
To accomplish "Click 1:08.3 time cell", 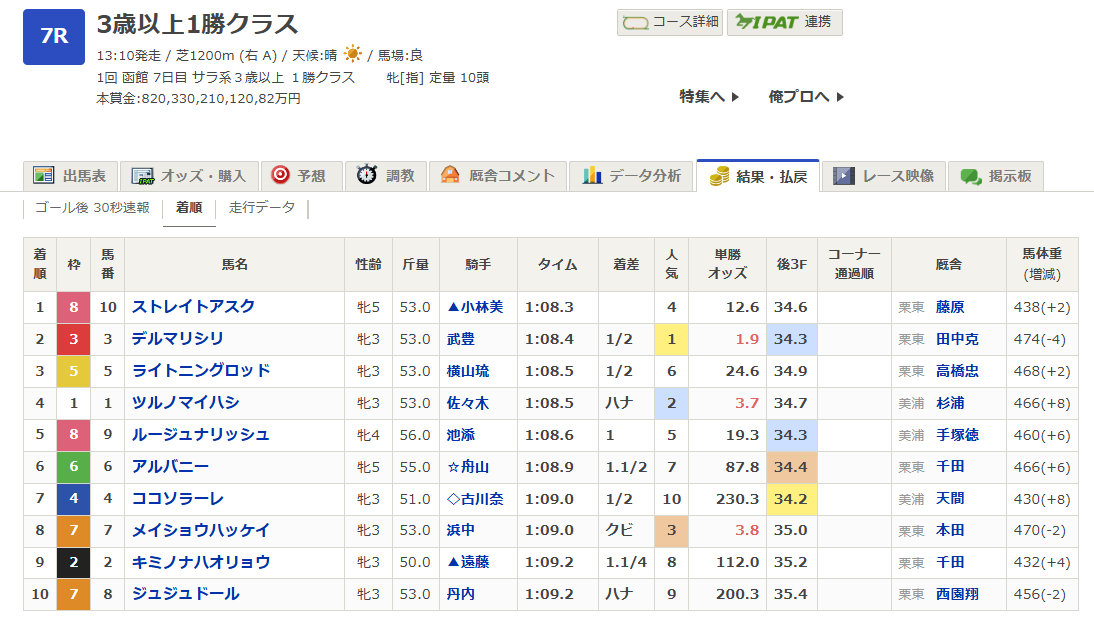I will click(x=557, y=307).
